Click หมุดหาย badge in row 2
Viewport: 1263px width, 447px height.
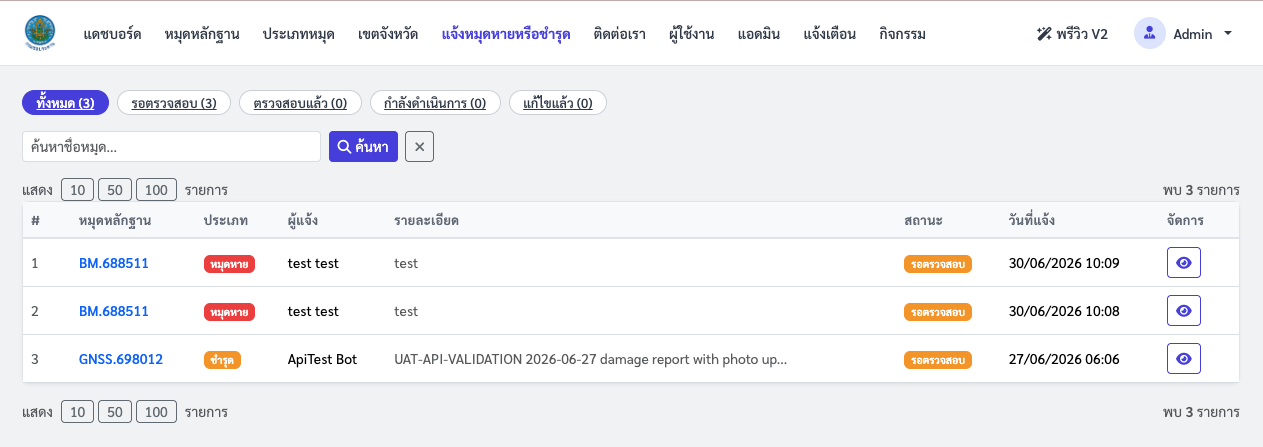(230, 312)
